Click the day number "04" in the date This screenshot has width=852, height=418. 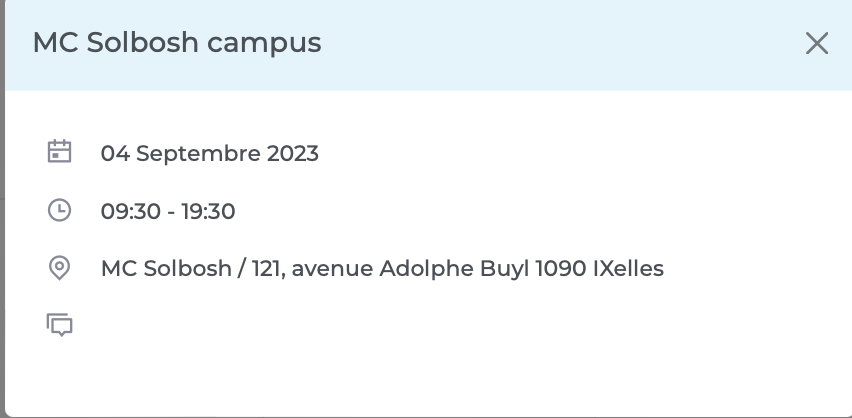(115, 153)
